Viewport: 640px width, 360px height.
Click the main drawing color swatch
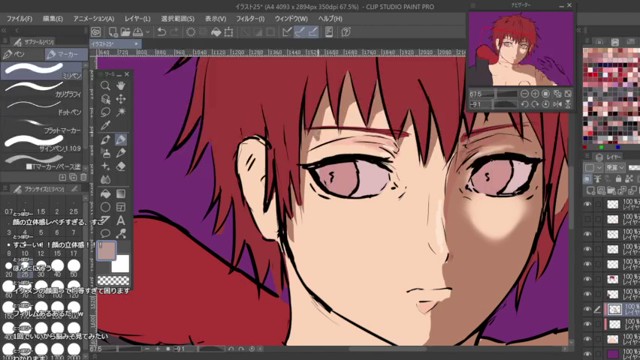tap(107, 251)
